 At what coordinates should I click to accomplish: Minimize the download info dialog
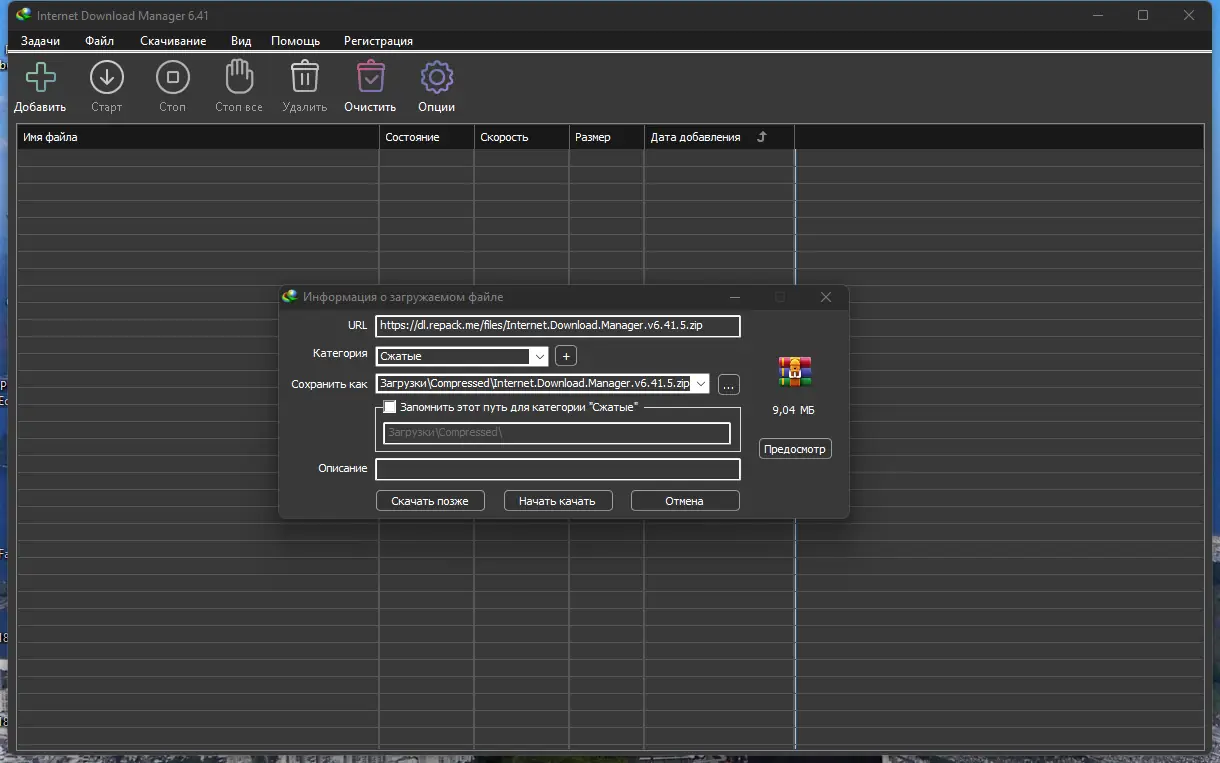[x=735, y=297]
